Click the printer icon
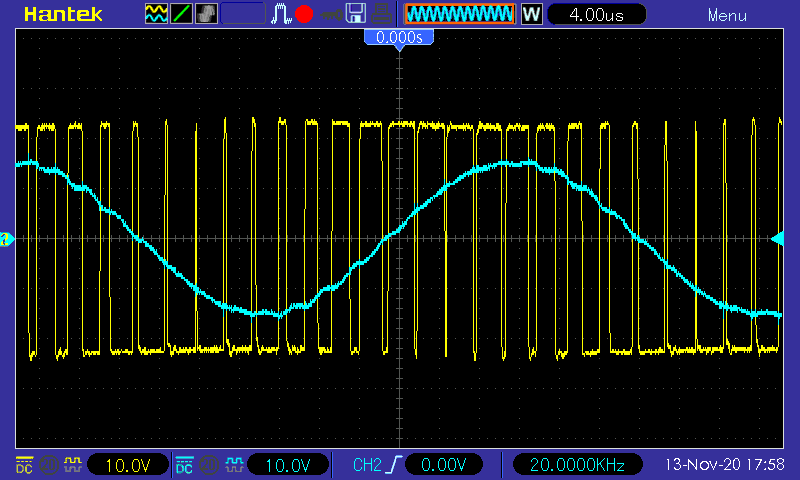The width and height of the screenshot is (800, 480). [x=381, y=13]
